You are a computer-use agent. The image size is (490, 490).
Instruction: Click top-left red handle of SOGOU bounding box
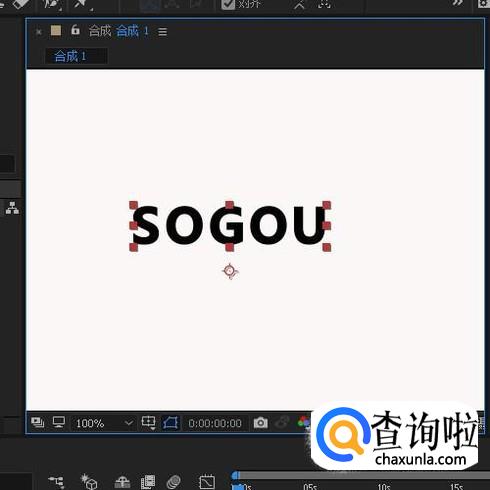point(134,205)
